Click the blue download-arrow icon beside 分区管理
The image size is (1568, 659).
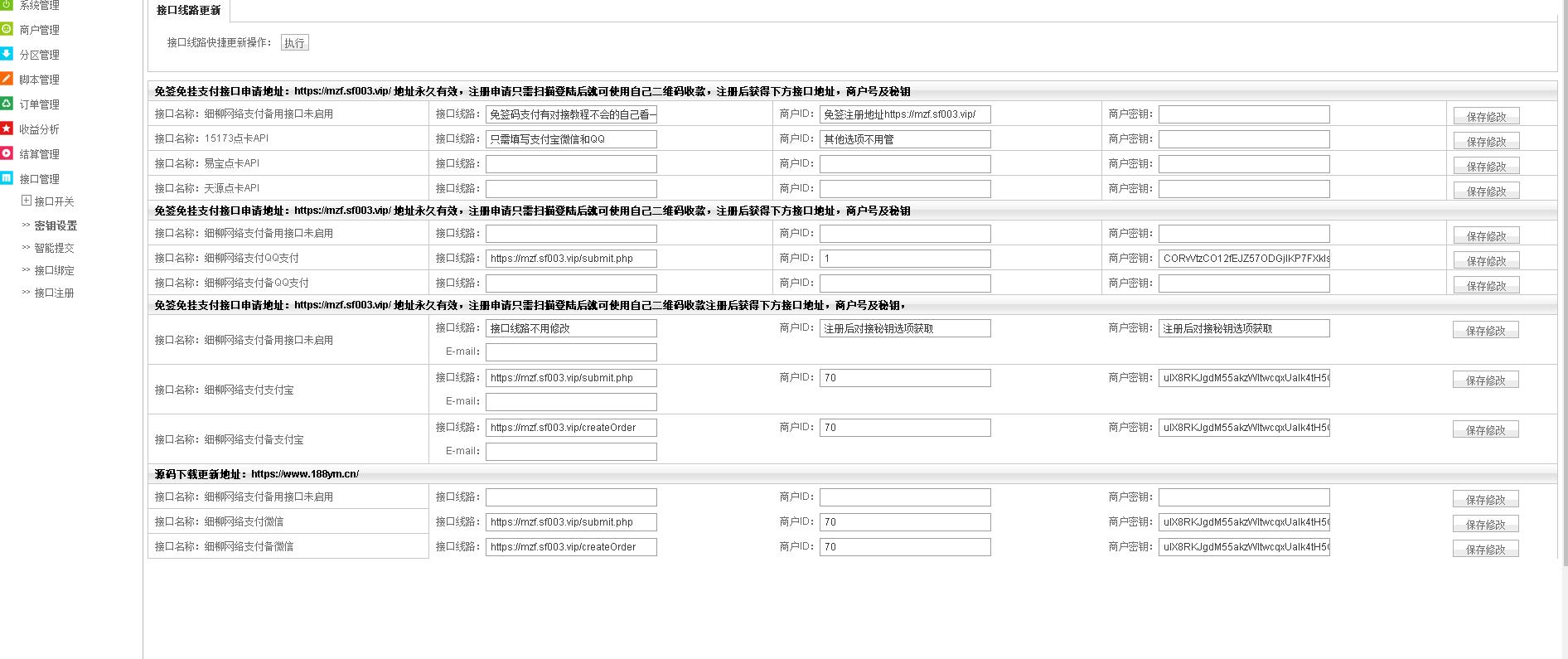click(x=6, y=54)
